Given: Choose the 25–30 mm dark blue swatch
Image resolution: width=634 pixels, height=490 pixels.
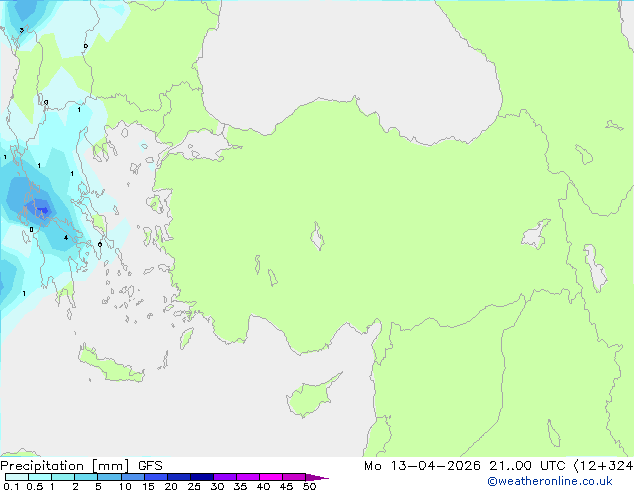Looking at the screenshot, I should tap(202, 477).
